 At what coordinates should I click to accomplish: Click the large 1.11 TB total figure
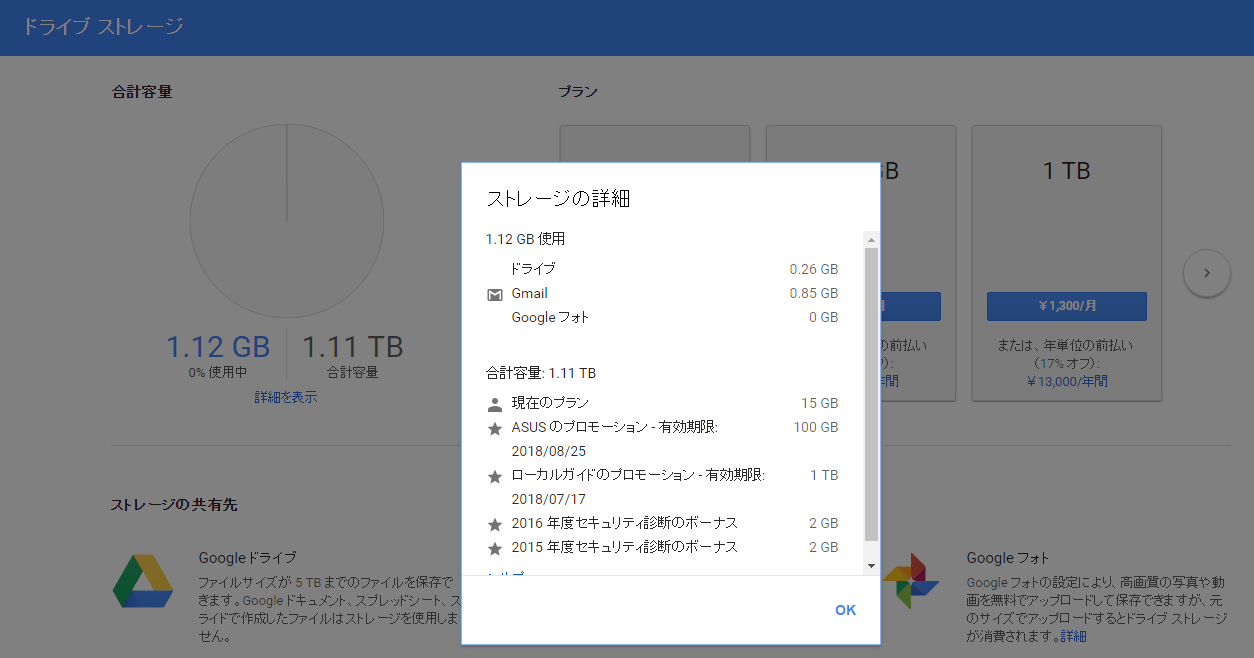click(x=353, y=347)
